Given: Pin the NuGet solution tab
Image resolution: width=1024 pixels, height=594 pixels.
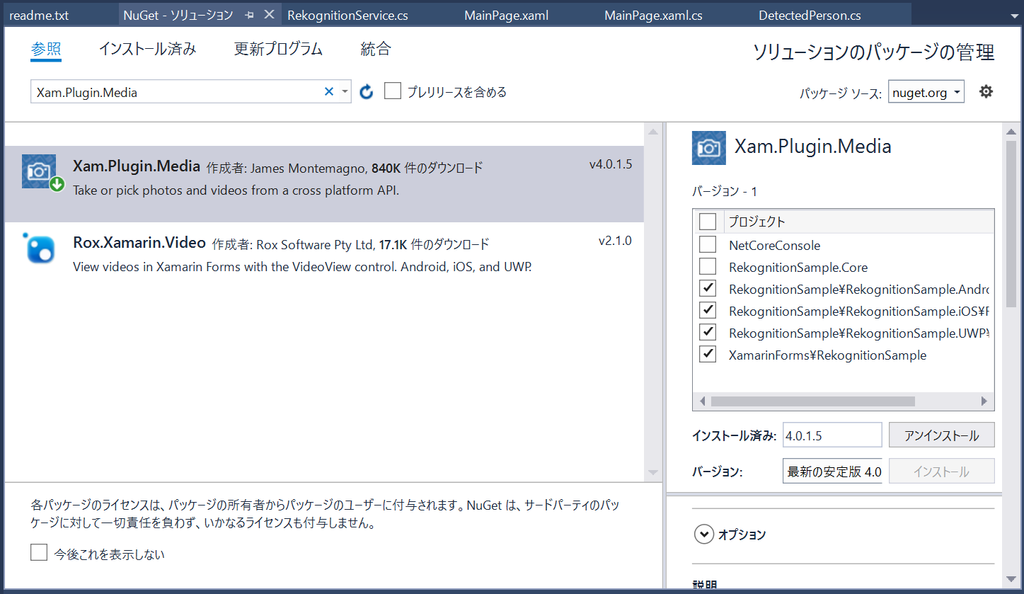Looking at the screenshot, I should 249,15.
